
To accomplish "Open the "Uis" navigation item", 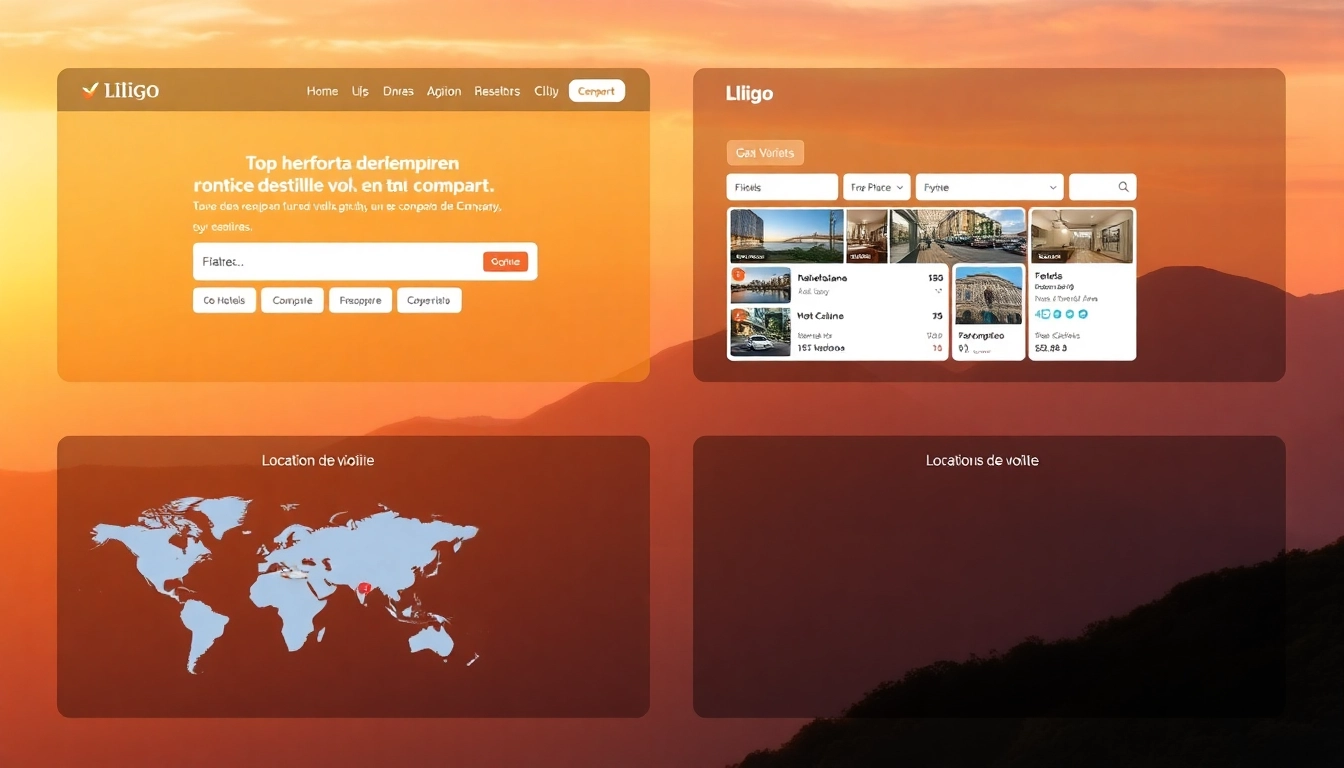I will tap(360, 91).
